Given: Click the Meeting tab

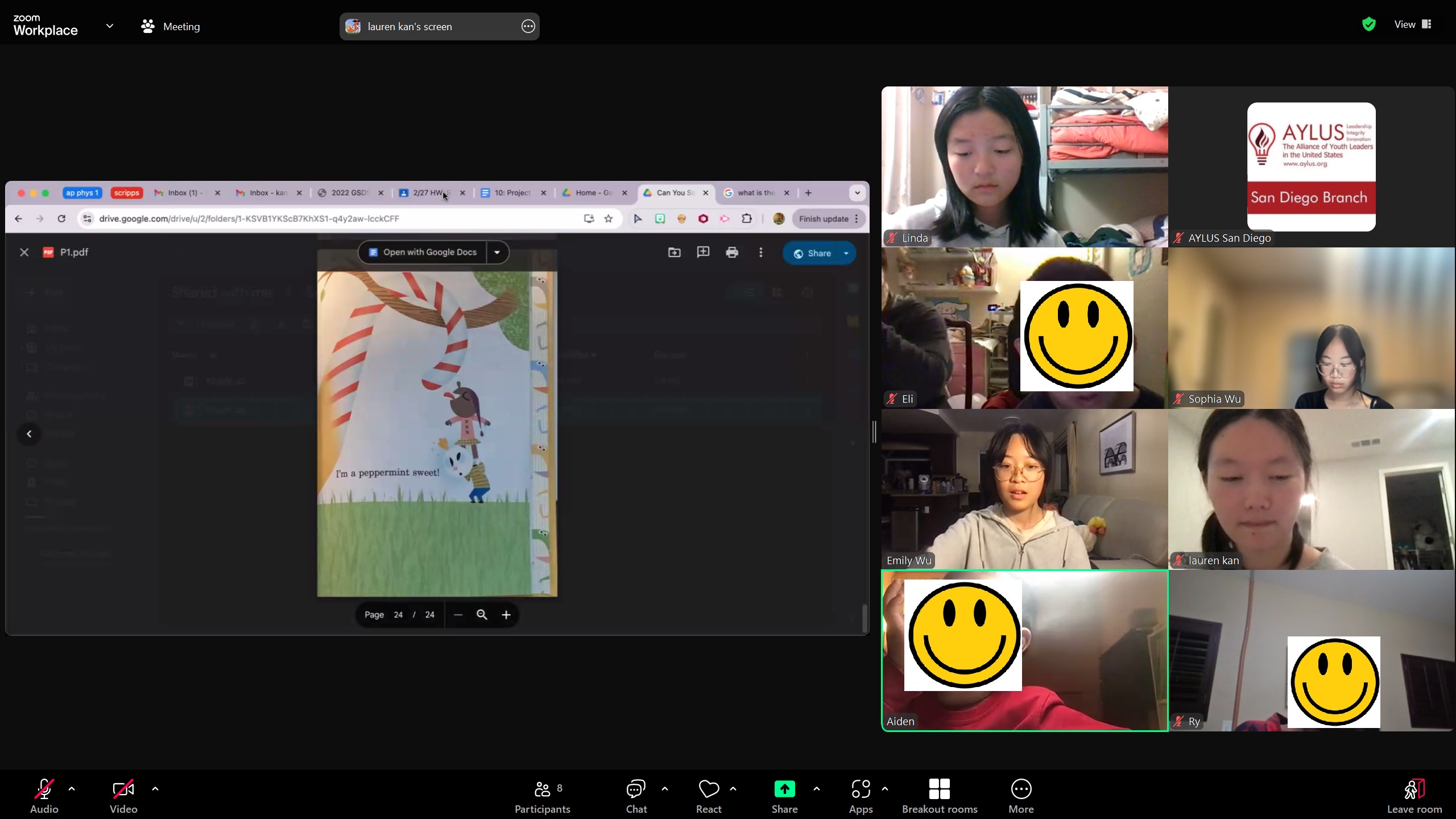Looking at the screenshot, I should 171,26.
